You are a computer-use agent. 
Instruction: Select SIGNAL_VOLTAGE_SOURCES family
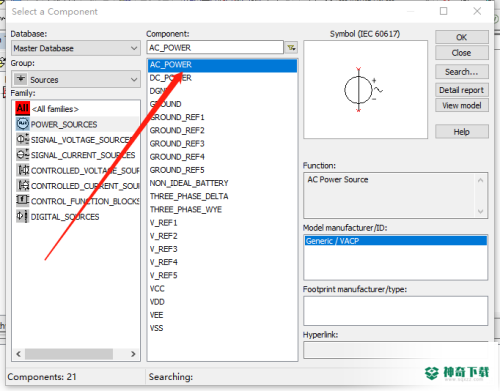click(x=76, y=140)
